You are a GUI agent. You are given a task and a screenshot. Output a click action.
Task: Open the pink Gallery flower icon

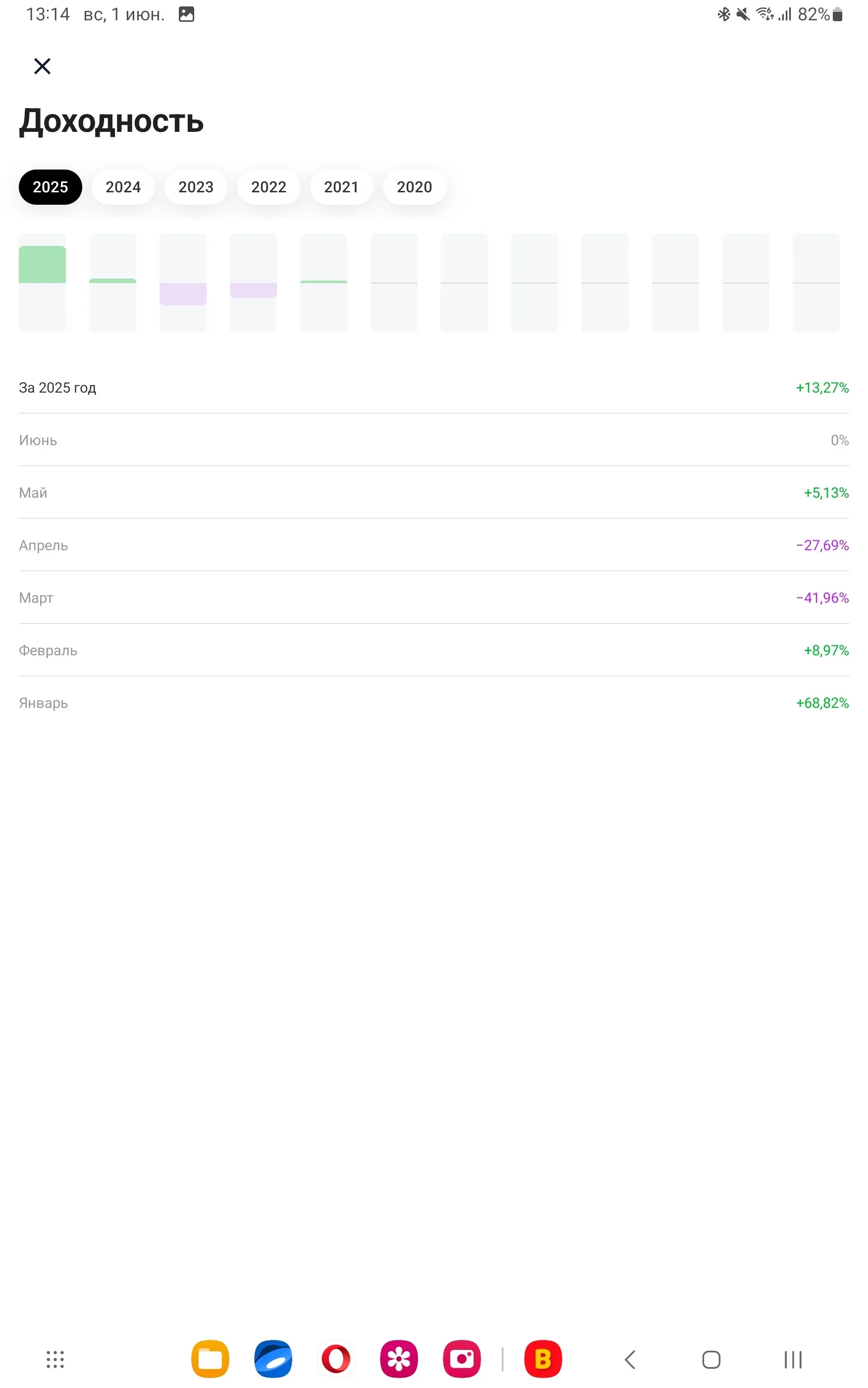coord(399,1359)
